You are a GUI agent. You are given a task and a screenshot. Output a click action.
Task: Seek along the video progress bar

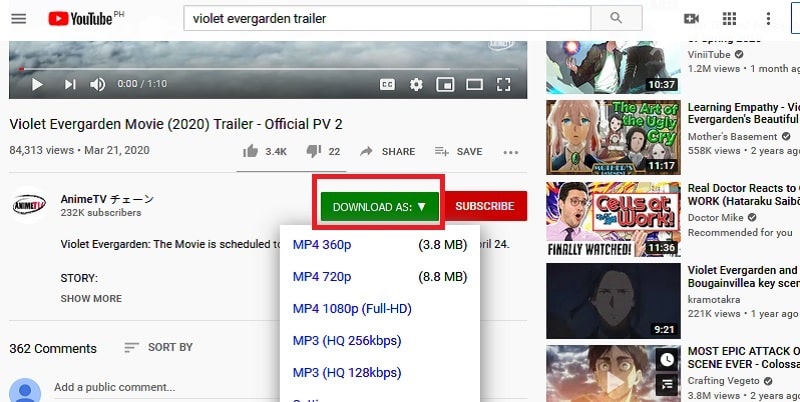(268, 69)
